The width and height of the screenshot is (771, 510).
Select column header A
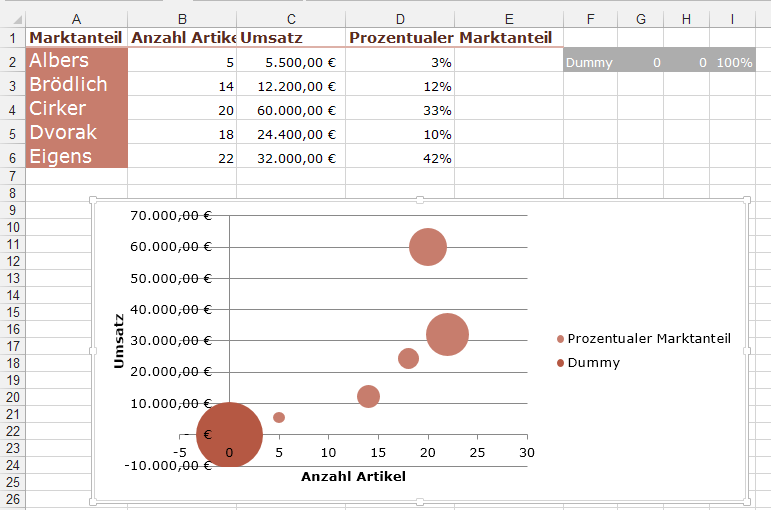click(77, 19)
